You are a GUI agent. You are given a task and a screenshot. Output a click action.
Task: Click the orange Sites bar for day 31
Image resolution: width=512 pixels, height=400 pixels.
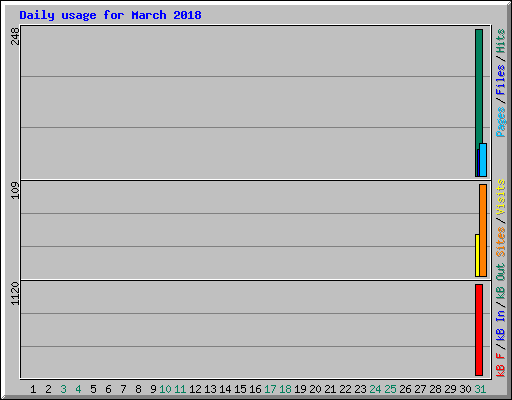tap(483, 230)
